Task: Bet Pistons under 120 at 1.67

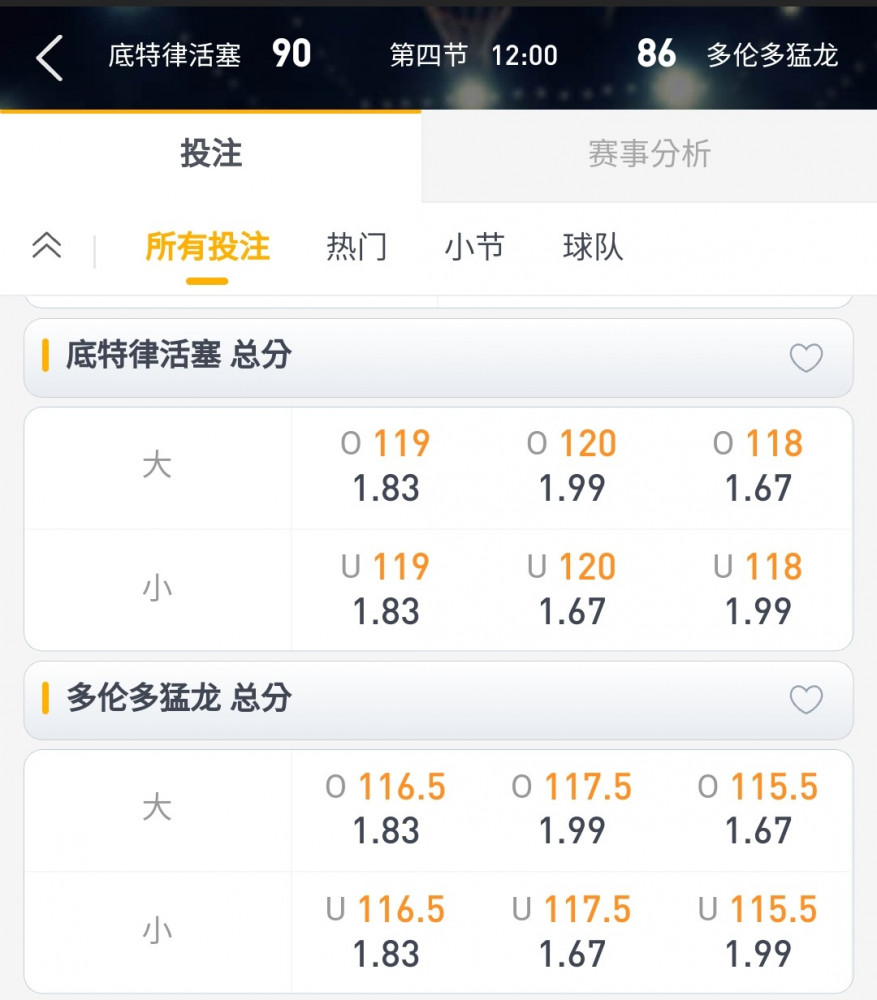Action: coord(571,590)
